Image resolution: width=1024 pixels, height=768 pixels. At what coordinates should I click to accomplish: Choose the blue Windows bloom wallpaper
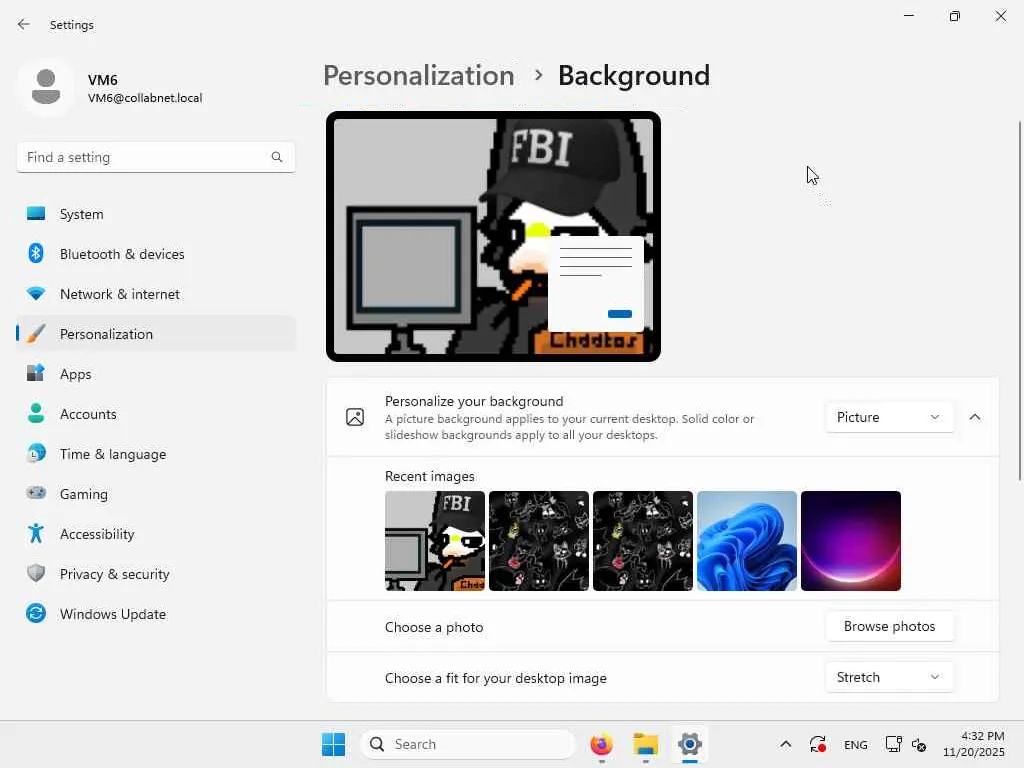click(x=746, y=541)
